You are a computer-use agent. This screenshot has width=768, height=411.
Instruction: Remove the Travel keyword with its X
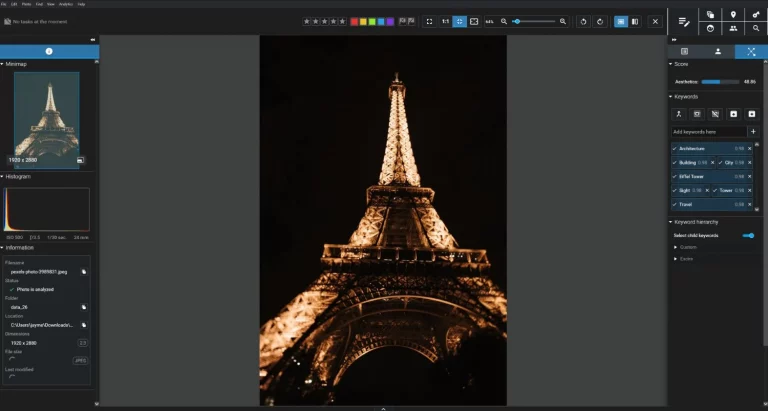(750, 203)
